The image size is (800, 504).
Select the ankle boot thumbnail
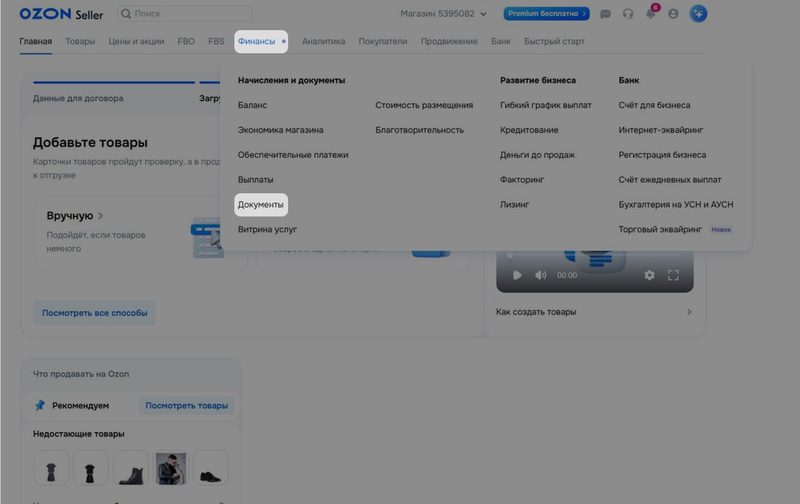(131, 468)
